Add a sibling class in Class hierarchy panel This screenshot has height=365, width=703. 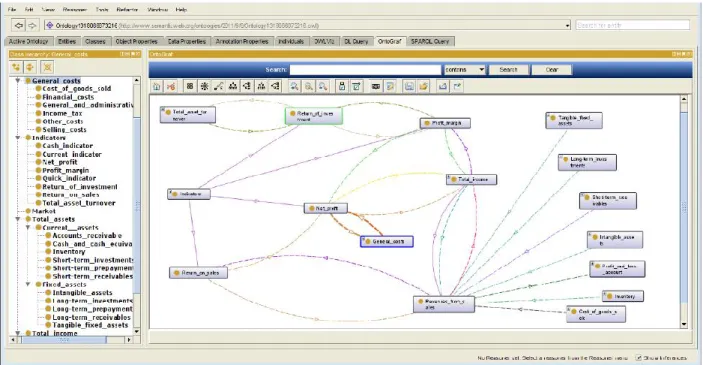30,67
